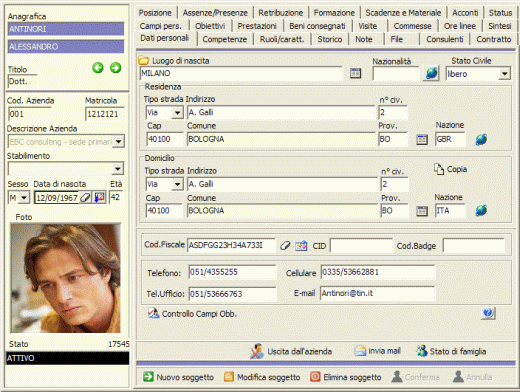Click the E-mail field with Antinori@tin.it
Screen dimensions: 520x392
(377, 293)
